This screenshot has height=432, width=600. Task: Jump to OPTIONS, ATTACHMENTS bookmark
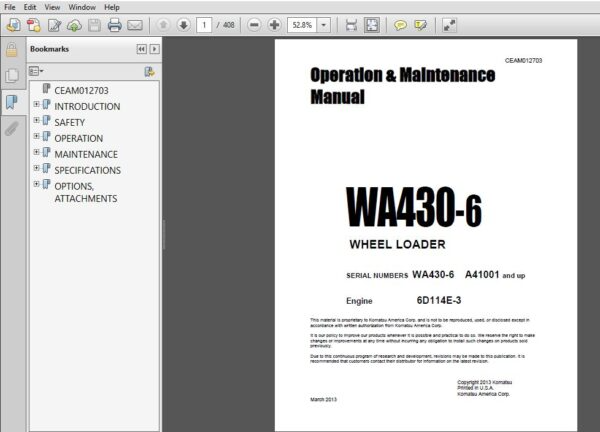86,192
